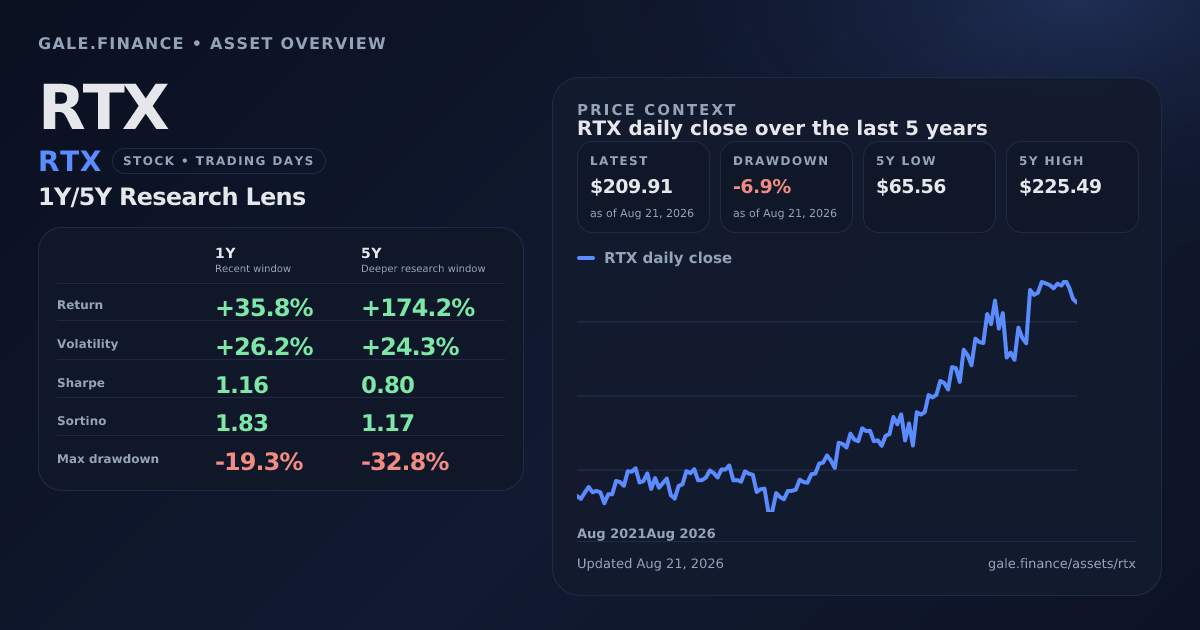Viewport: 1200px width, 630px height.
Task: Click the Updated Aug 21, 2026 footer text
Action: [650, 564]
